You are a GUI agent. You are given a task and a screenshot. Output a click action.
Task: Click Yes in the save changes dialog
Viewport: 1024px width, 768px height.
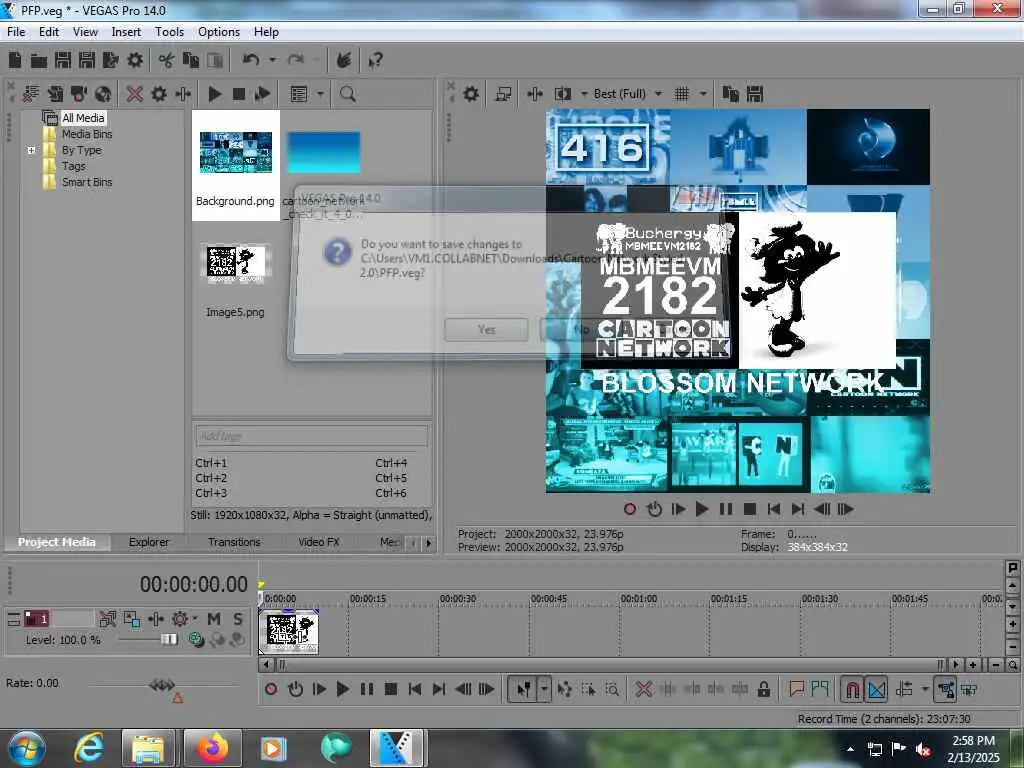(x=486, y=329)
